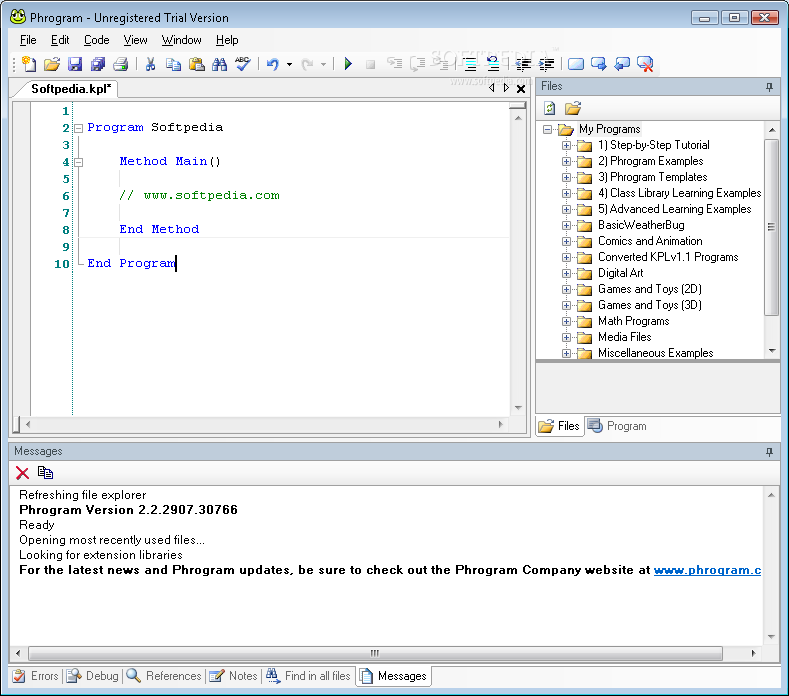This screenshot has height=696, width=789.
Task: Click the previous bookmark toolbar icon
Action: pos(622,64)
